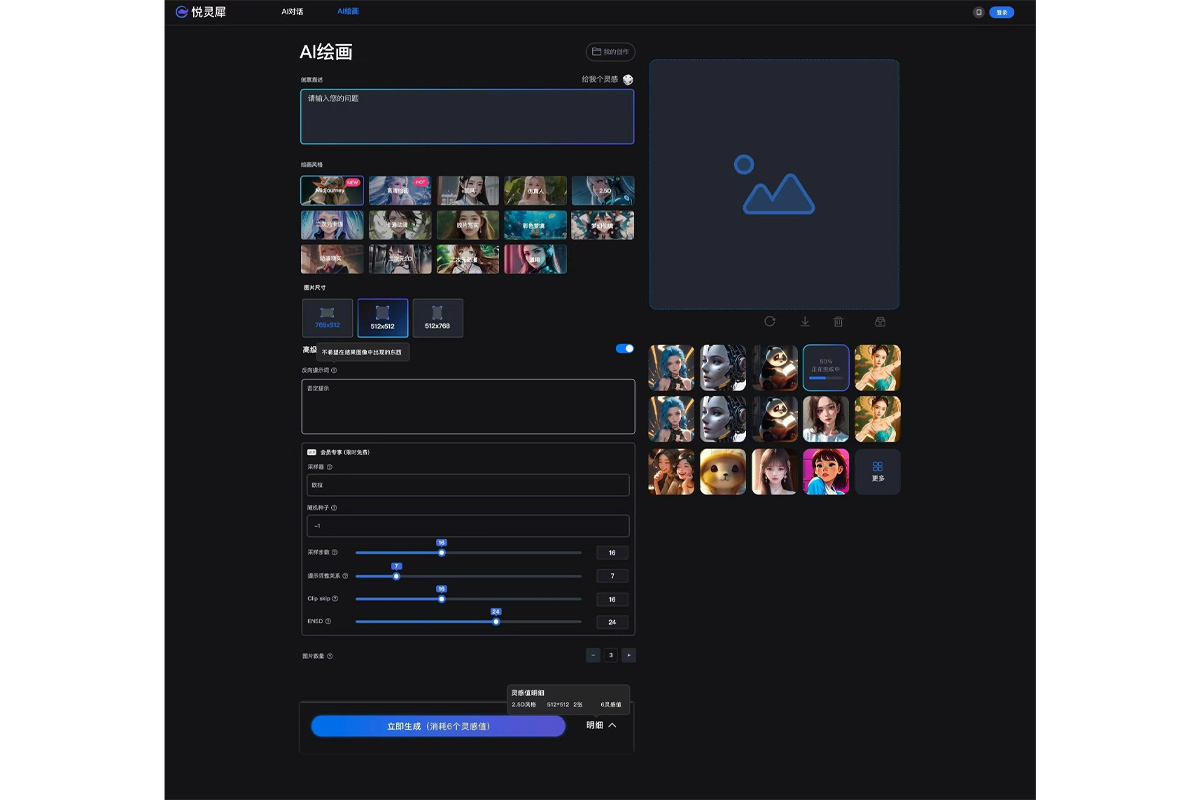
Task: Click the dice icon for random inspiration
Action: 628,79
